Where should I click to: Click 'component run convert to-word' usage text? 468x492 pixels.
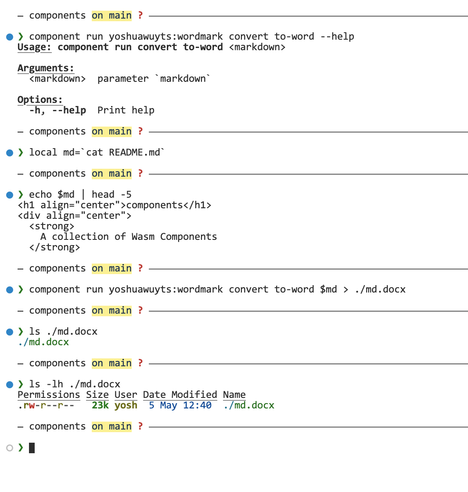tap(140, 47)
